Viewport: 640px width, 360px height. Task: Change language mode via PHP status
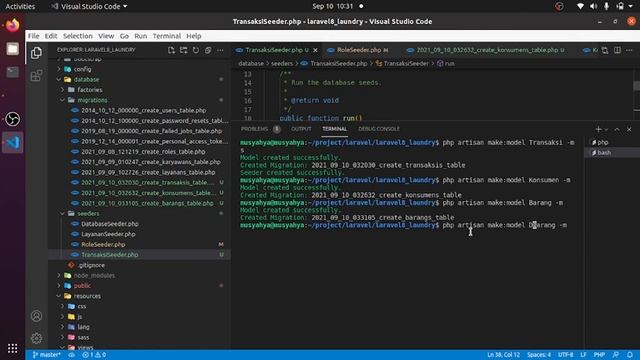(x=599, y=355)
